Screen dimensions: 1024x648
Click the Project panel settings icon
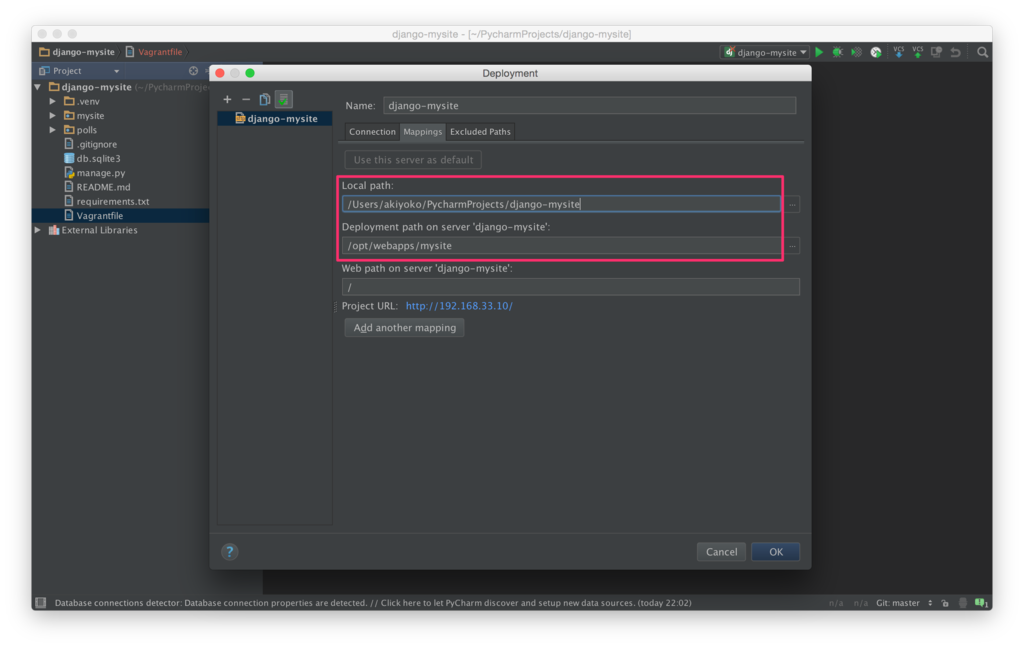tap(193, 71)
